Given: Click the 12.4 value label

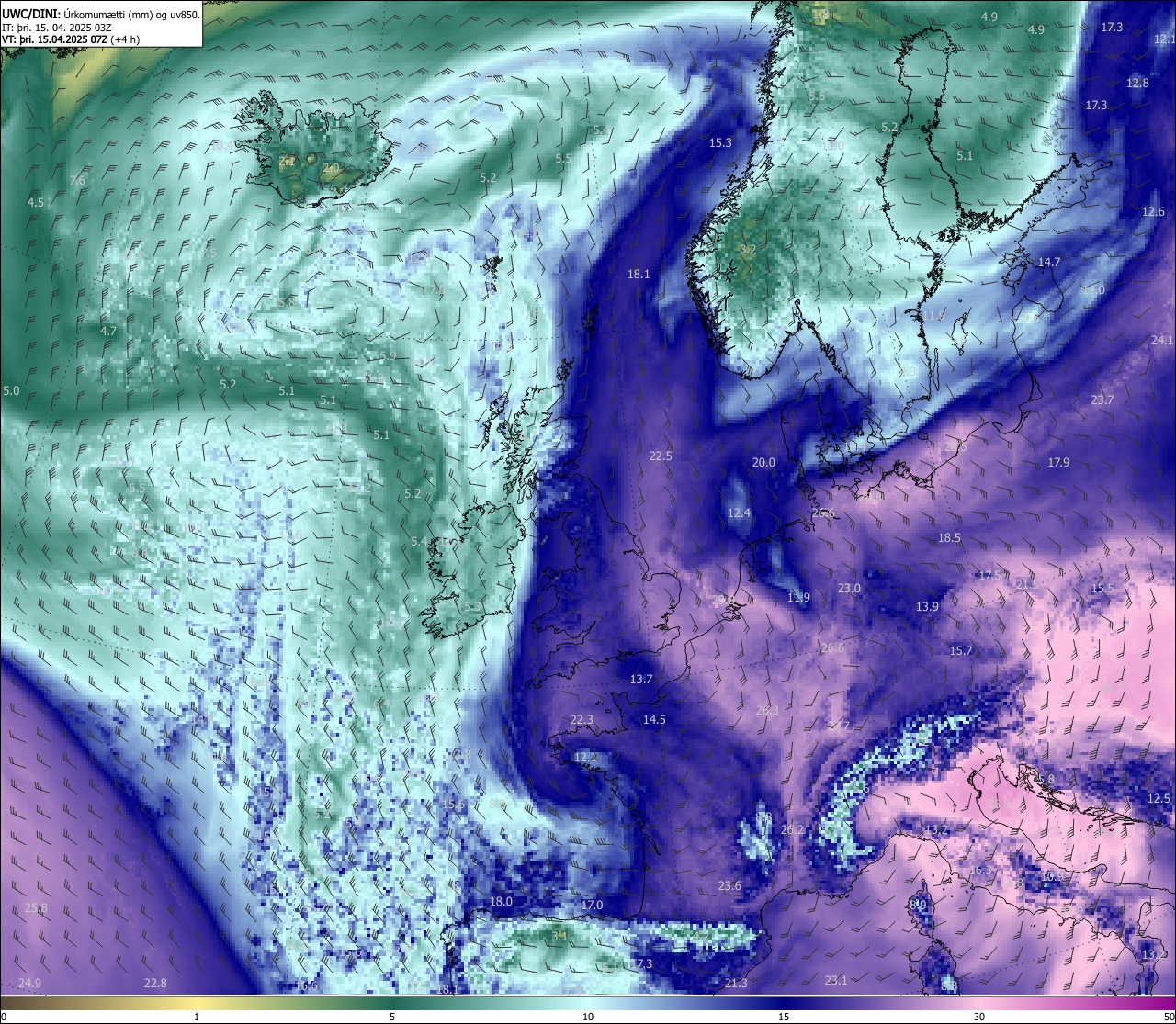Looking at the screenshot, I should (x=739, y=512).
